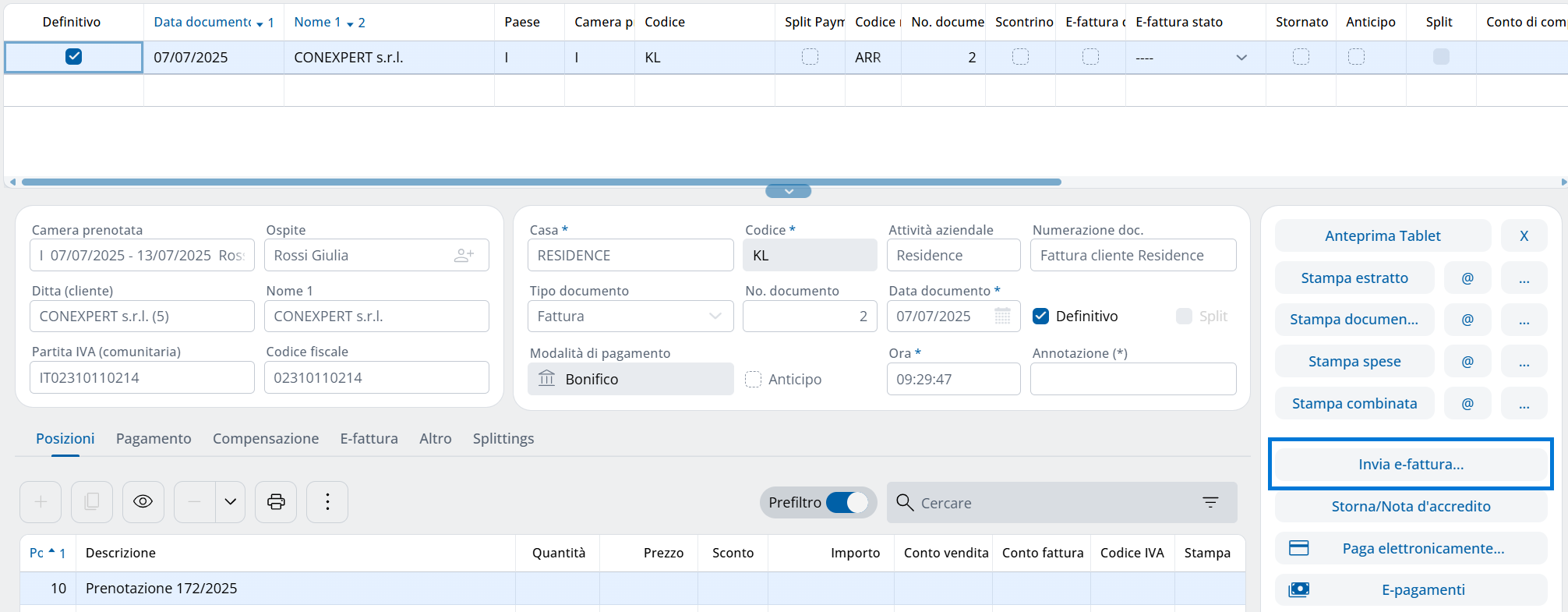Select the Altro tab
The width and height of the screenshot is (1568, 612).
point(436,439)
